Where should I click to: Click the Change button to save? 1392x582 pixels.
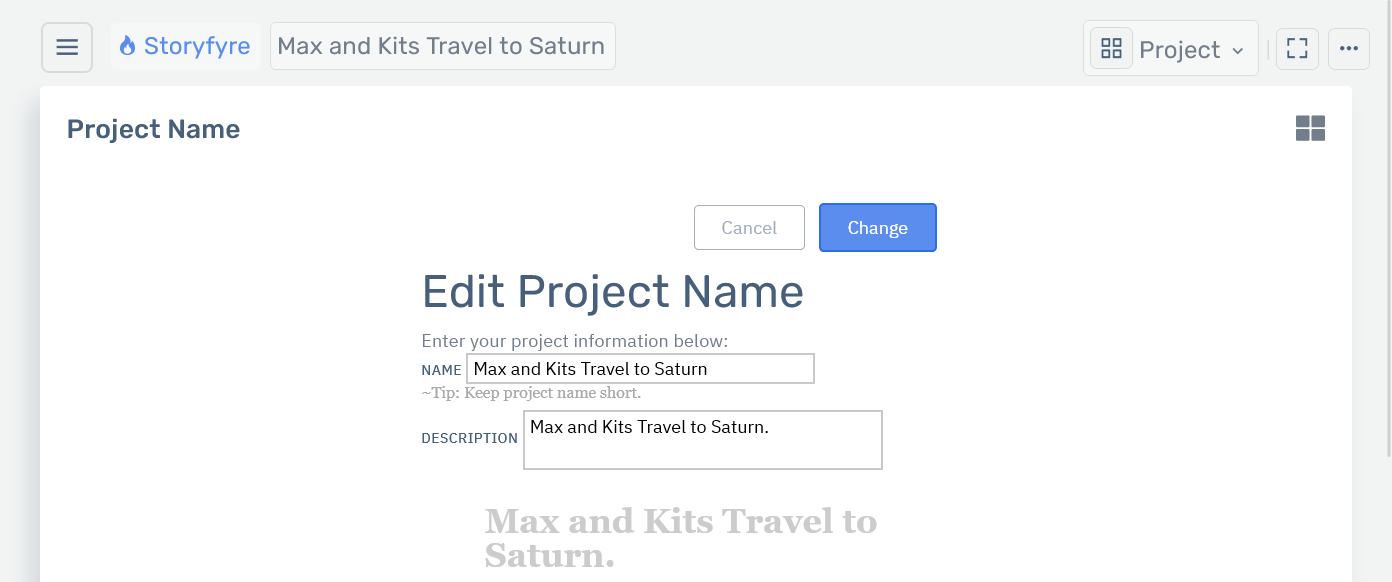(877, 227)
